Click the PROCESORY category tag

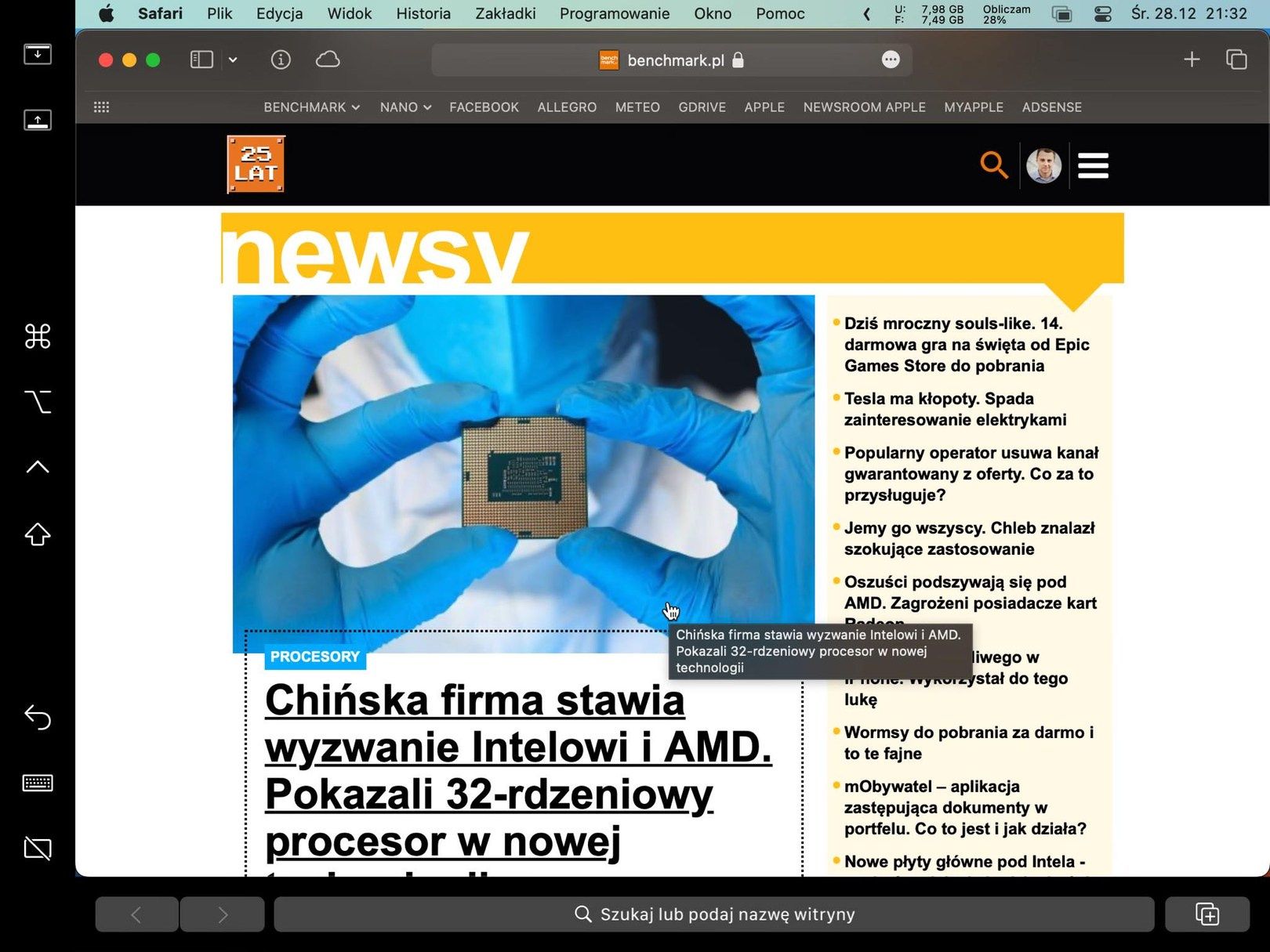pyautogui.click(x=315, y=657)
